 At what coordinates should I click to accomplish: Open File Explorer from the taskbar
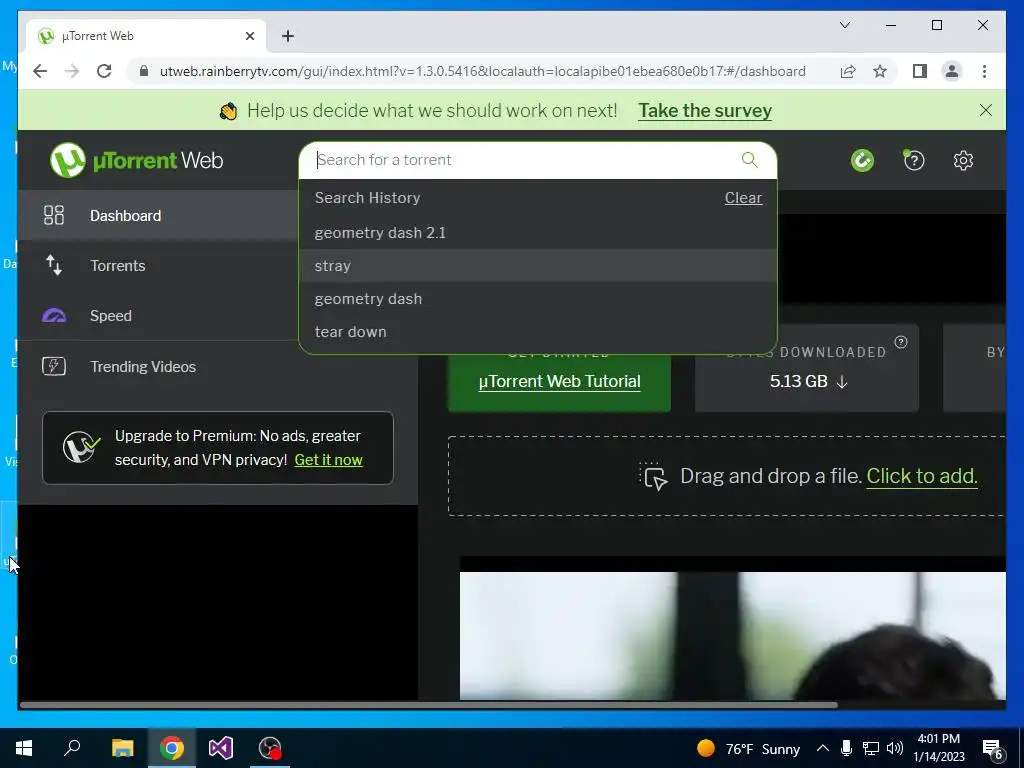click(122, 748)
